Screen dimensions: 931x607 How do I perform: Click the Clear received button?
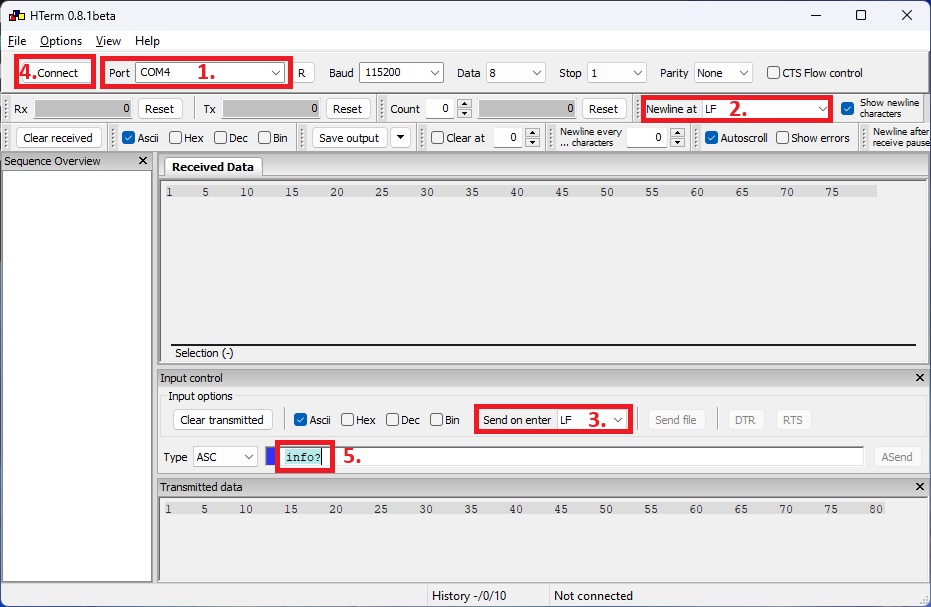pyautogui.click(x=58, y=138)
